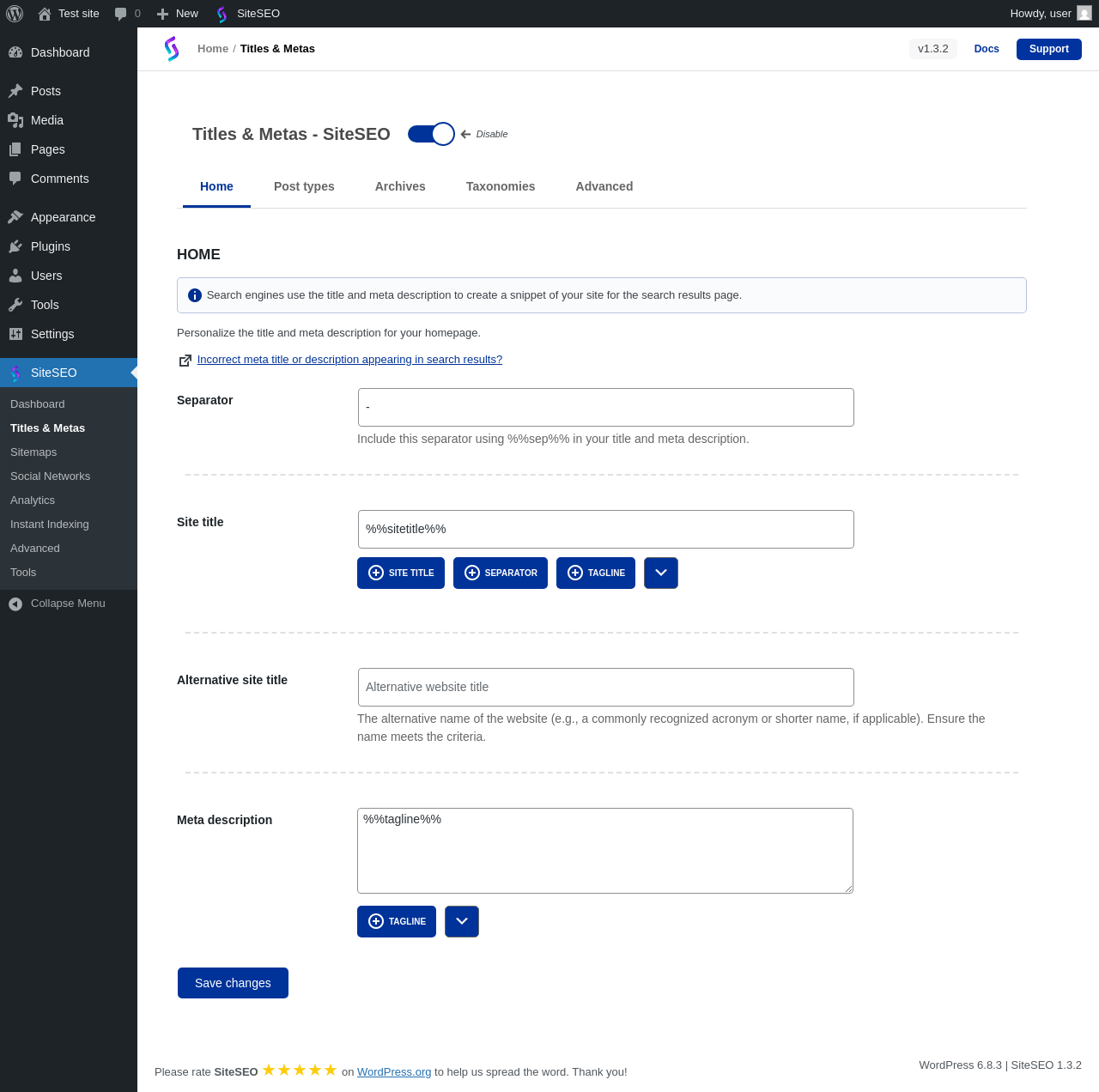
Task: Switch to the Taxonomies tab
Action: [x=501, y=186]
